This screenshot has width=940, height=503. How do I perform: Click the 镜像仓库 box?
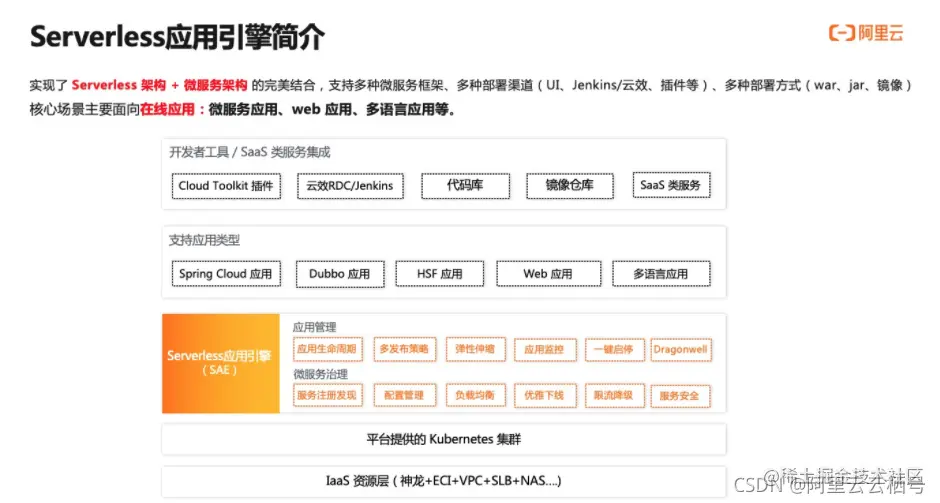tap(570, 186)
